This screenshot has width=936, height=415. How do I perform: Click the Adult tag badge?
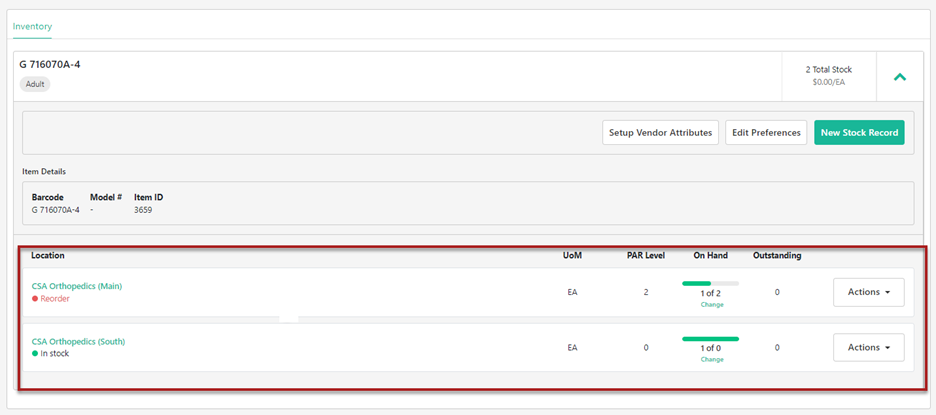tap(35, 85)
